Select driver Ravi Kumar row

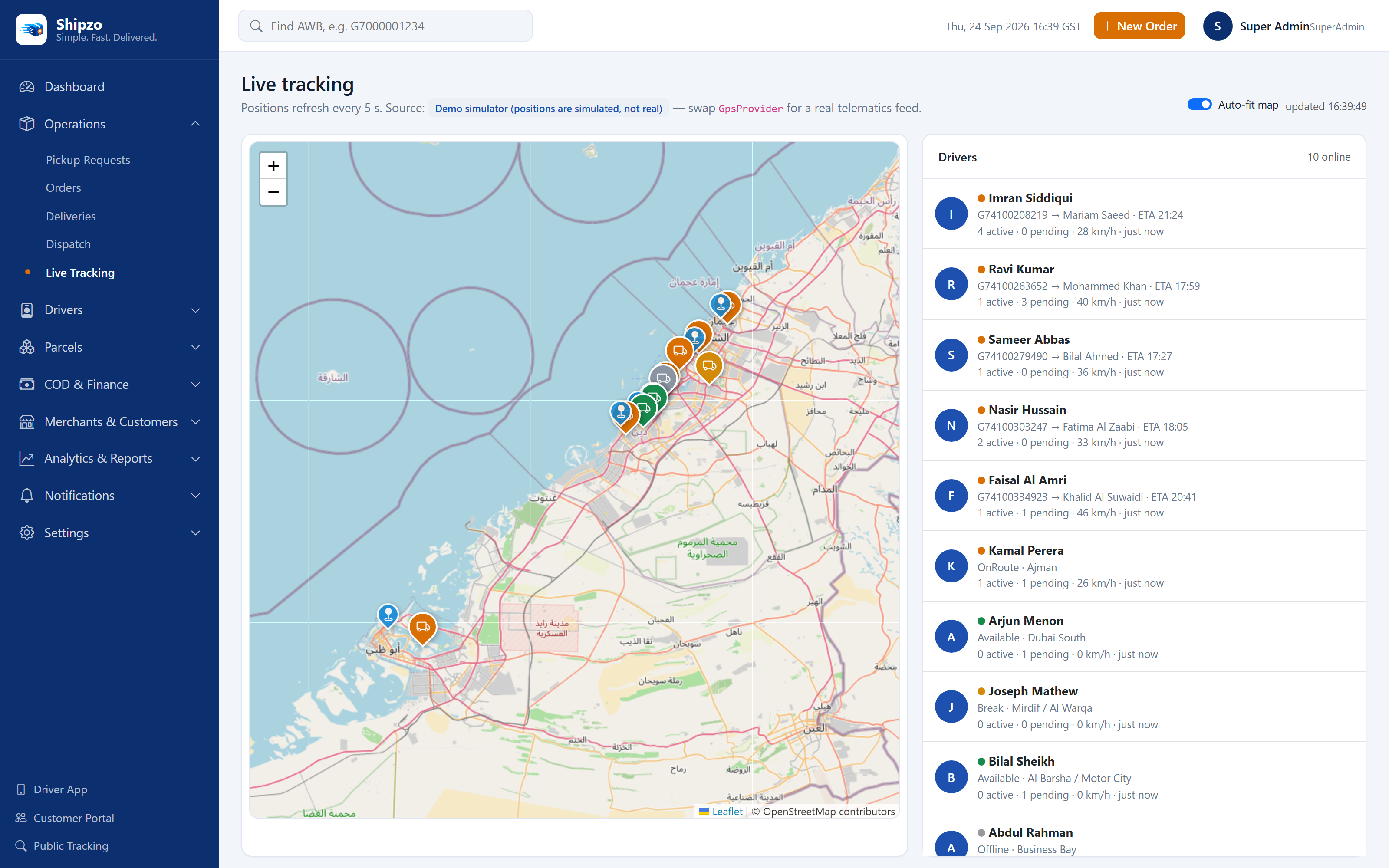tap(1143, 285)
